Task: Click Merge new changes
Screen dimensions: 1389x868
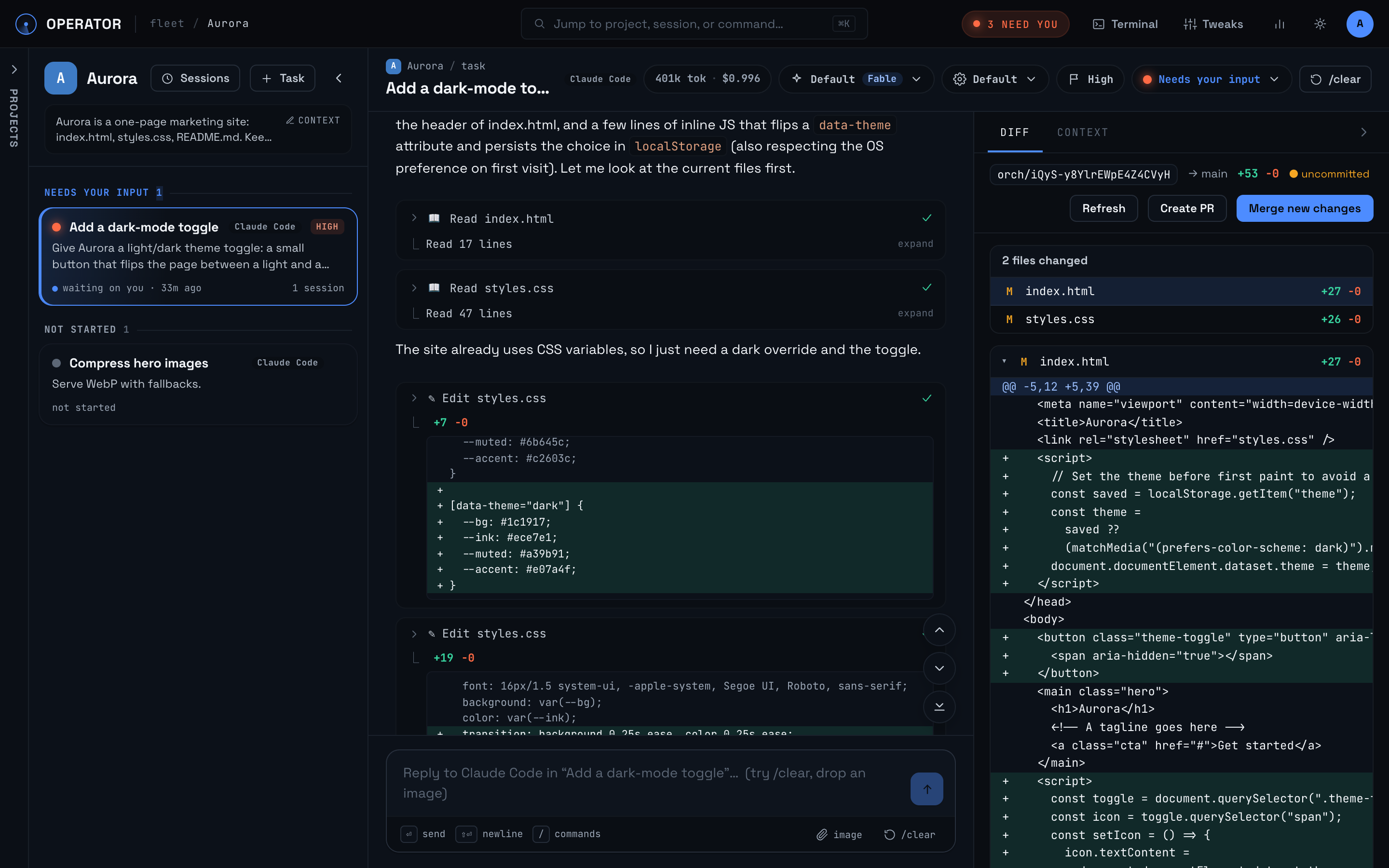Action: click(x=1304, y=208)
